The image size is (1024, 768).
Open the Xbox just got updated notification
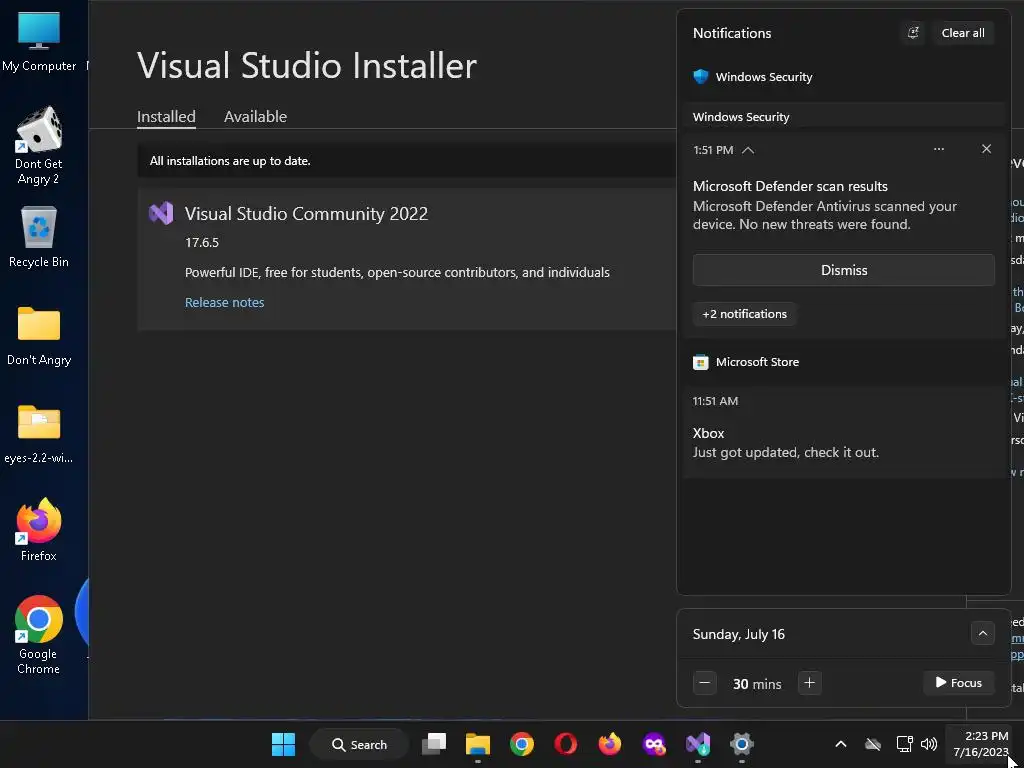click(844, 432)
